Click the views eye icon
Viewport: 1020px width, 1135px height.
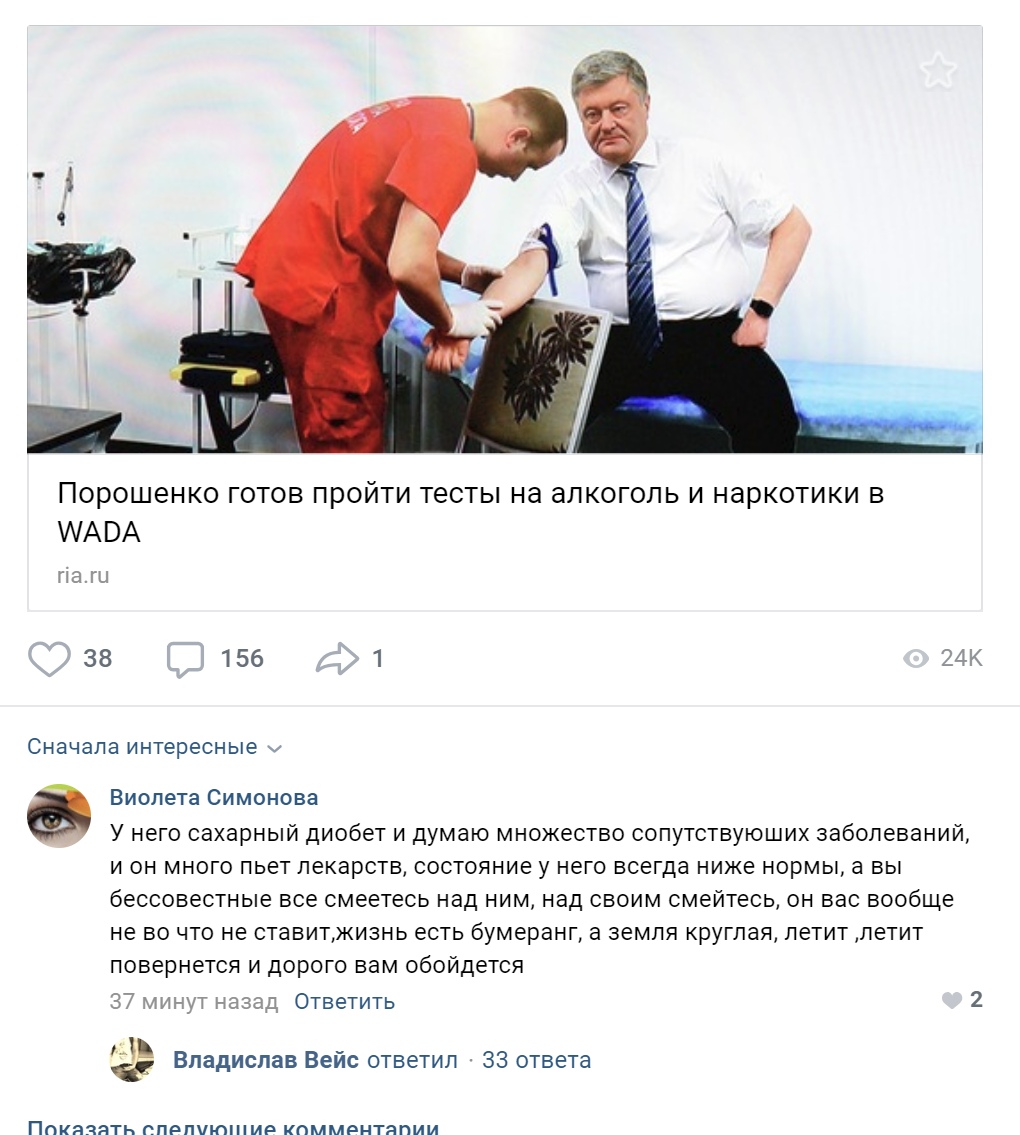[916, 658]
